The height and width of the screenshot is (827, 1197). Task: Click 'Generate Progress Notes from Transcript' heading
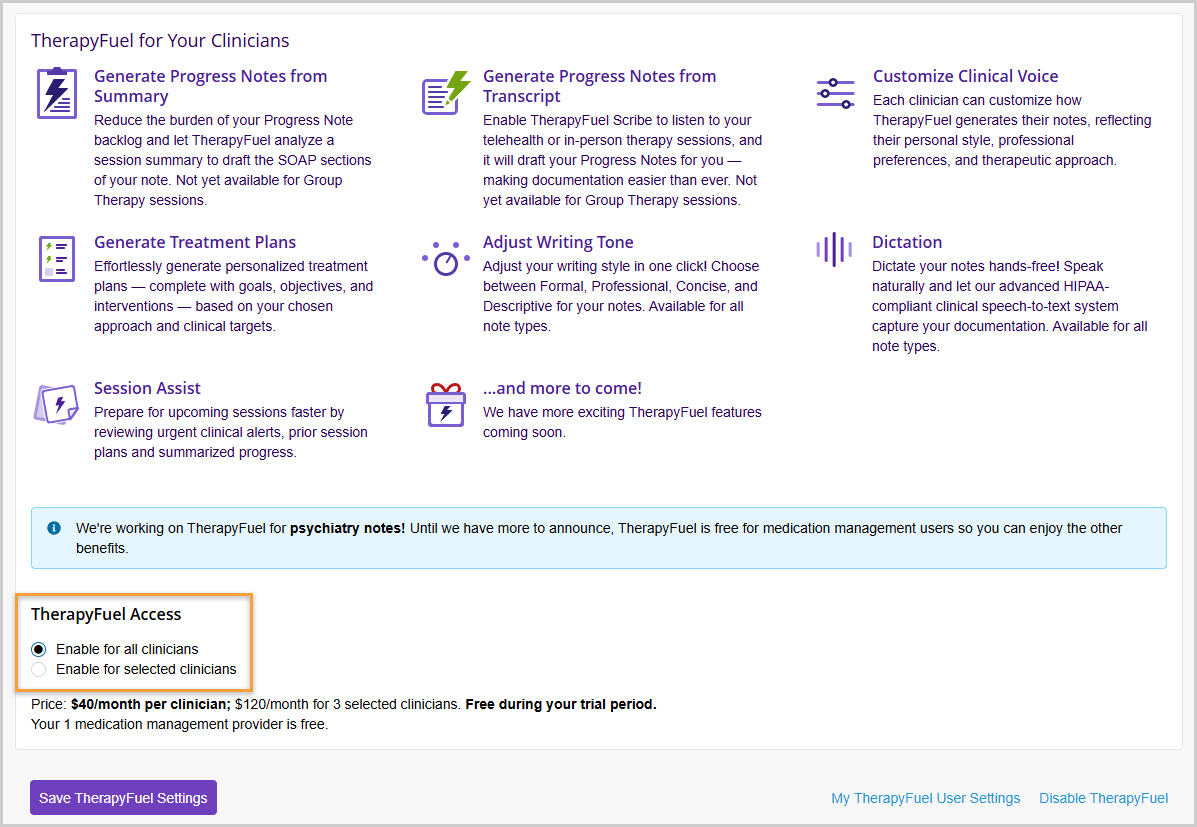point(599,86)
